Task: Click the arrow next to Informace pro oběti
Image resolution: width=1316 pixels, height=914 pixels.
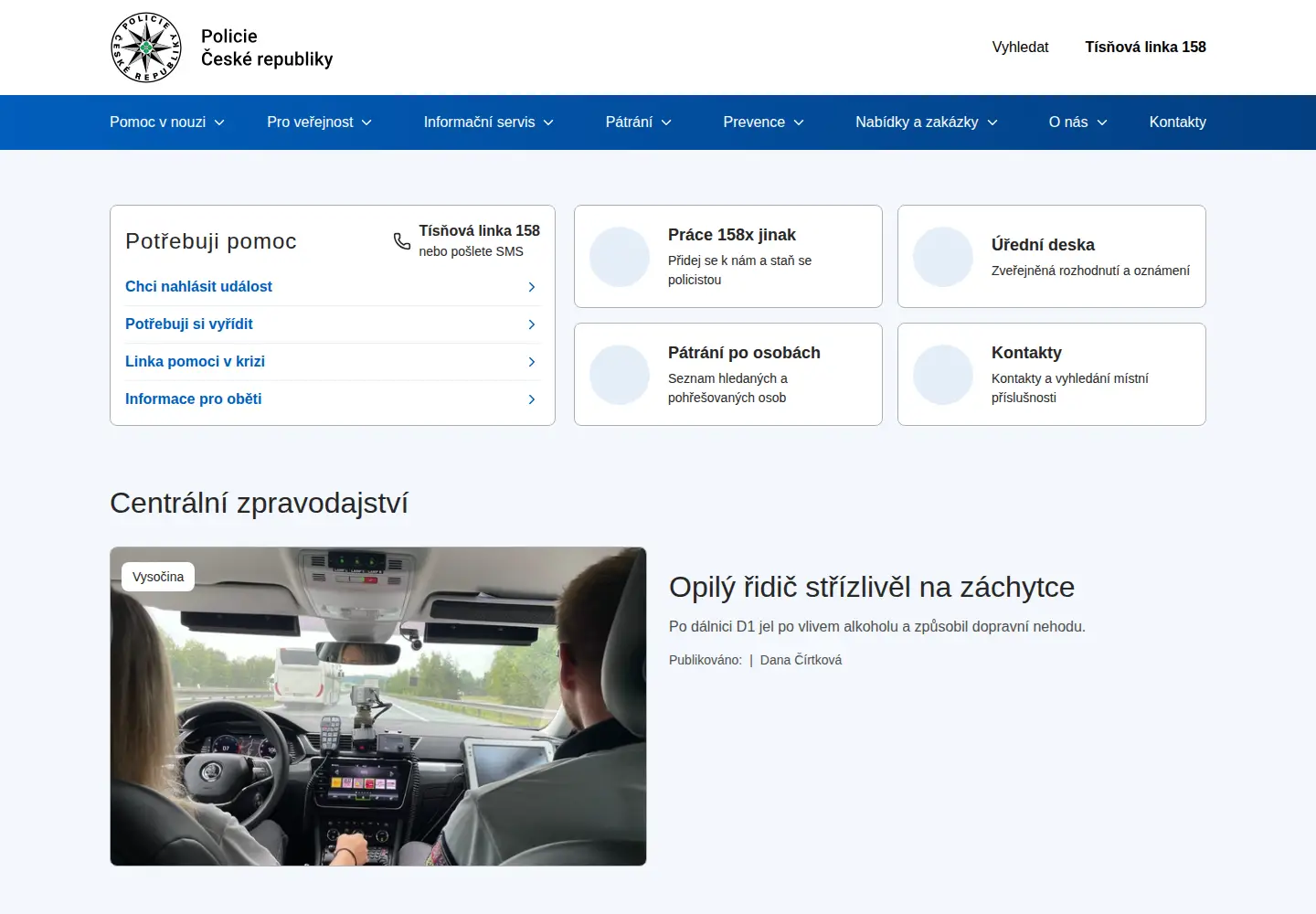Action: (x=532, y=399)
